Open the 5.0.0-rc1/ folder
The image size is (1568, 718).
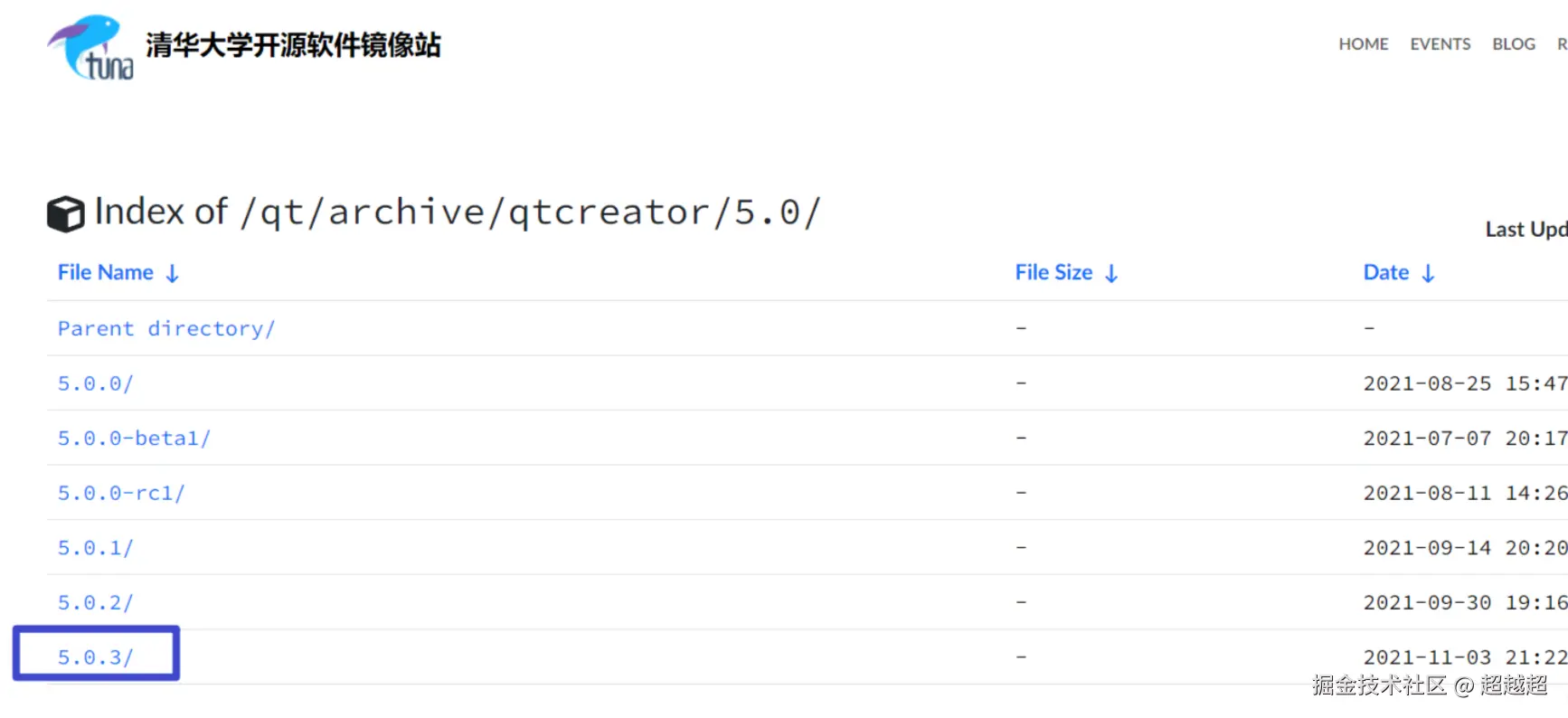coord(121,494)
